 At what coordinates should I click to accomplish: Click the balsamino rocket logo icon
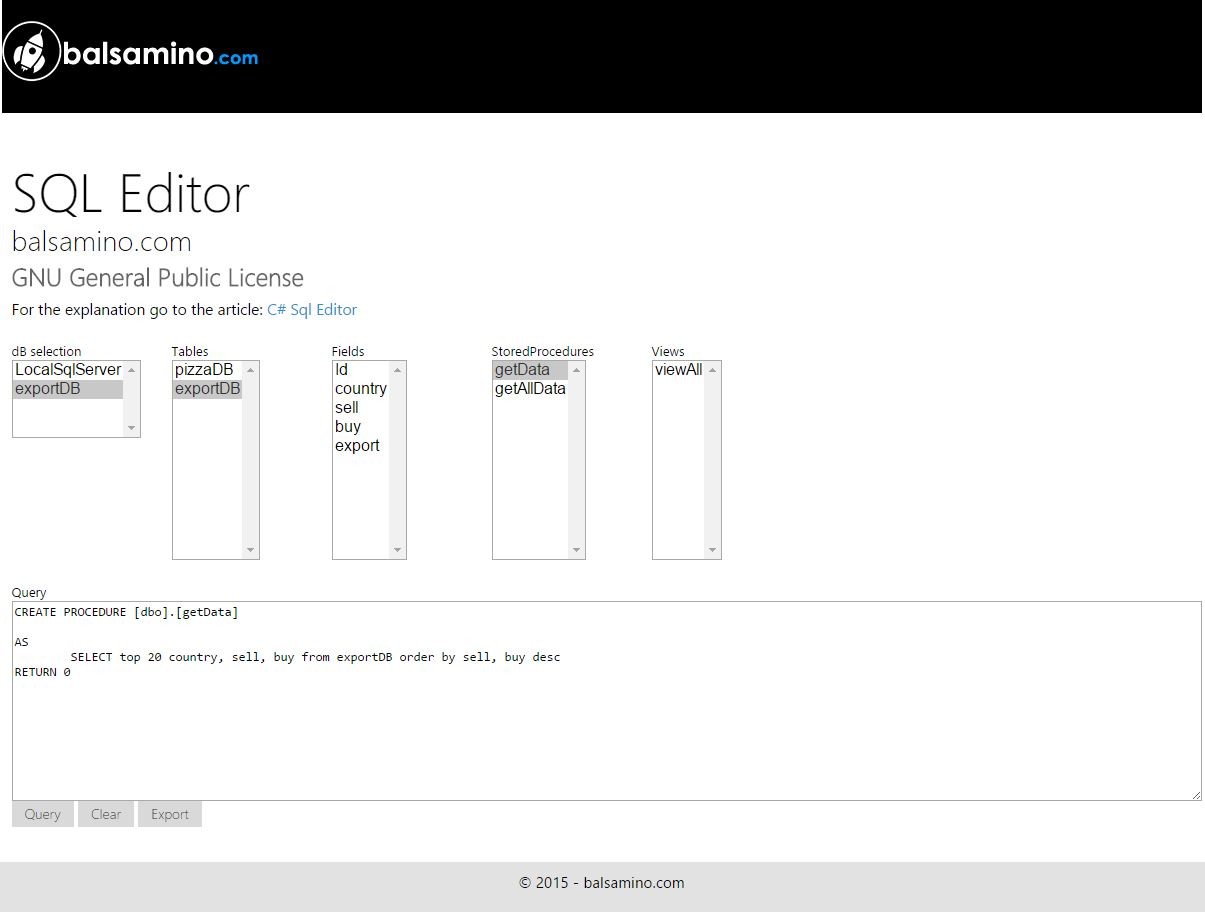pyautogui.click(x=31, y=52)
